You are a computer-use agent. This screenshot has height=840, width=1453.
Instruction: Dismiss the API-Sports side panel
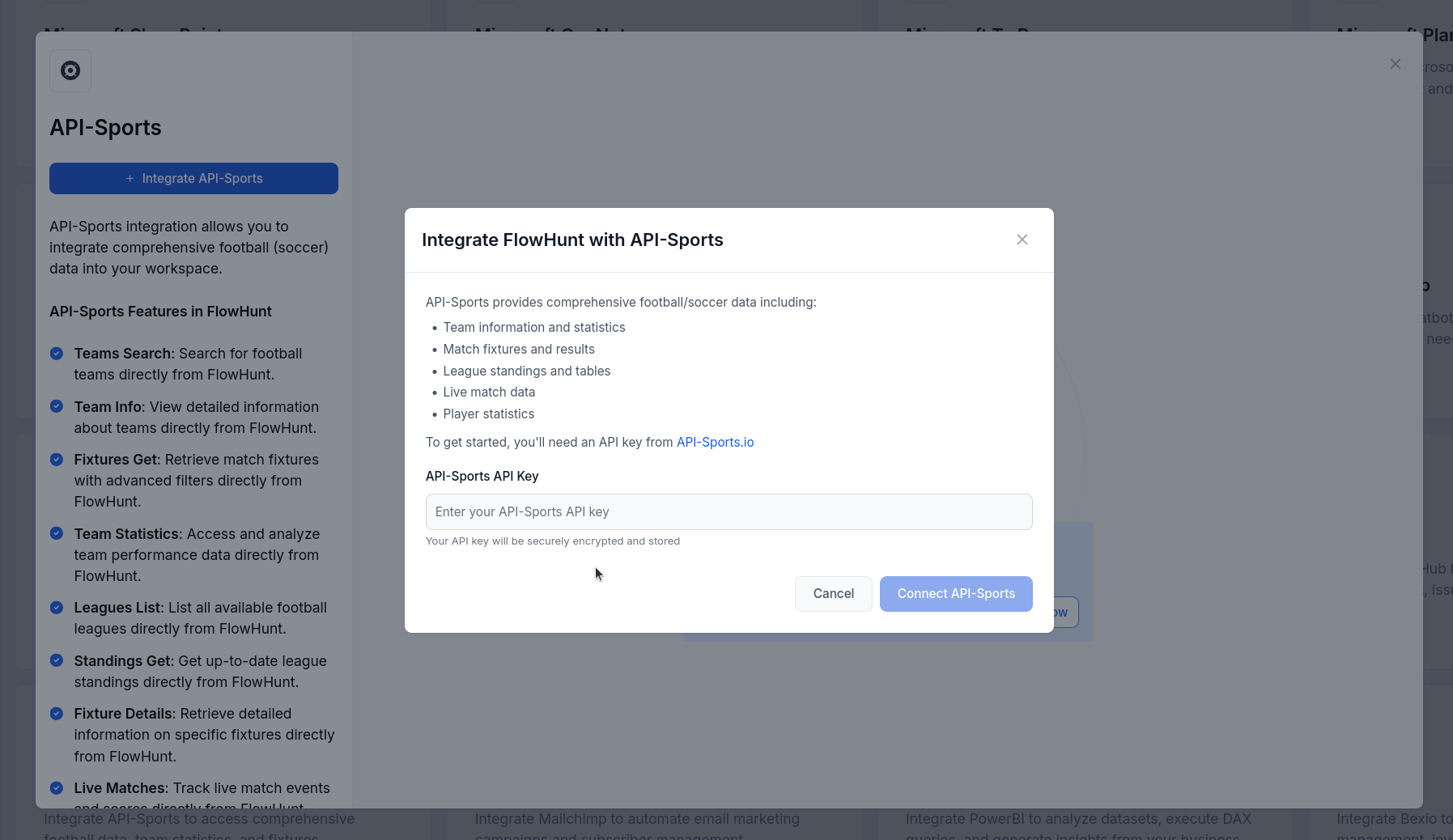coord(1395,63)
